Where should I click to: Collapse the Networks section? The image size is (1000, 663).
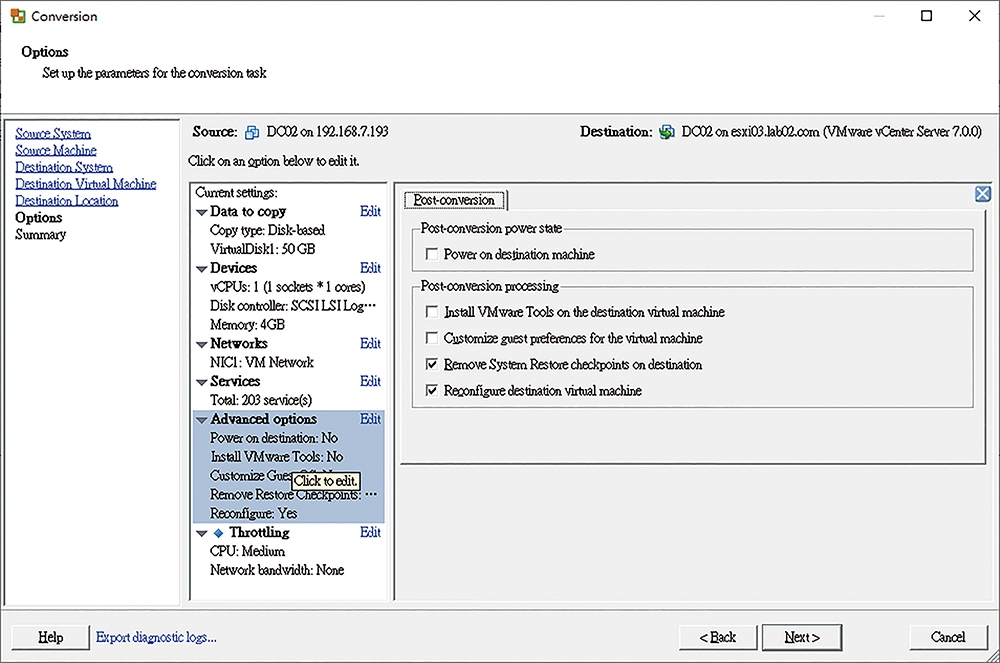click(x=202, y=344)
